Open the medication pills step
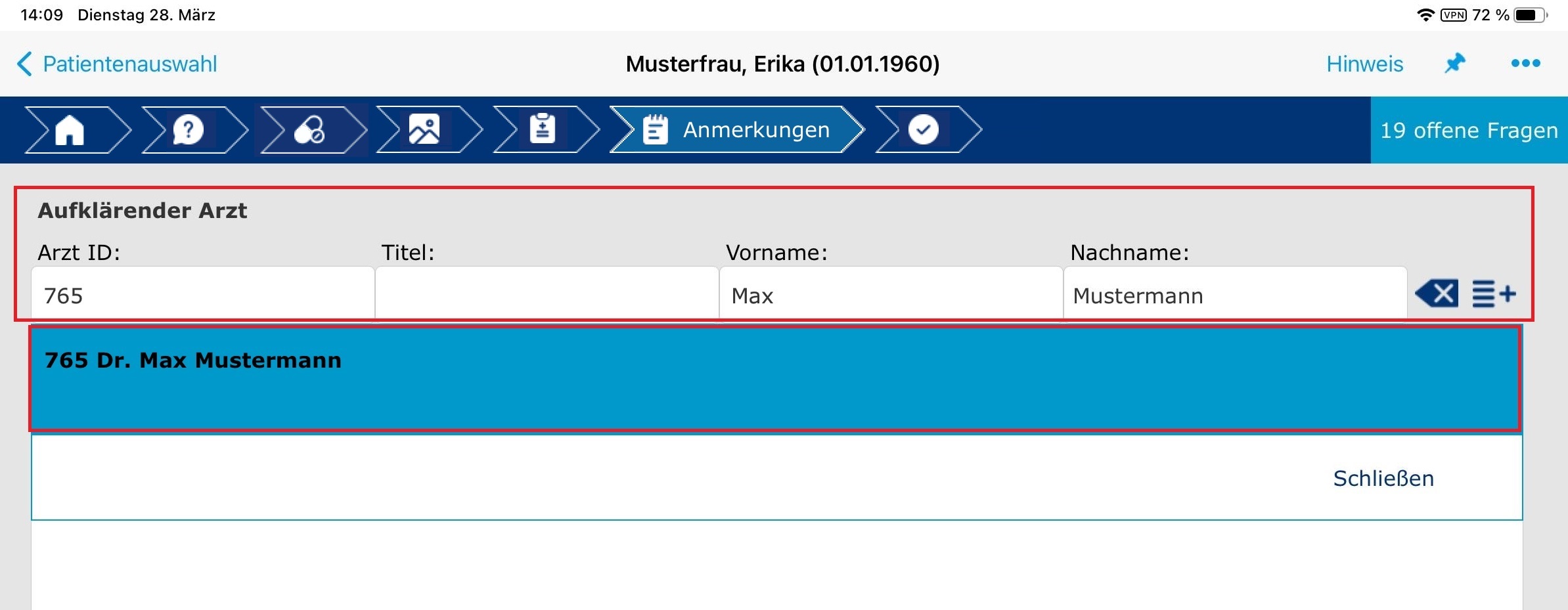 [x=309, y=129]
